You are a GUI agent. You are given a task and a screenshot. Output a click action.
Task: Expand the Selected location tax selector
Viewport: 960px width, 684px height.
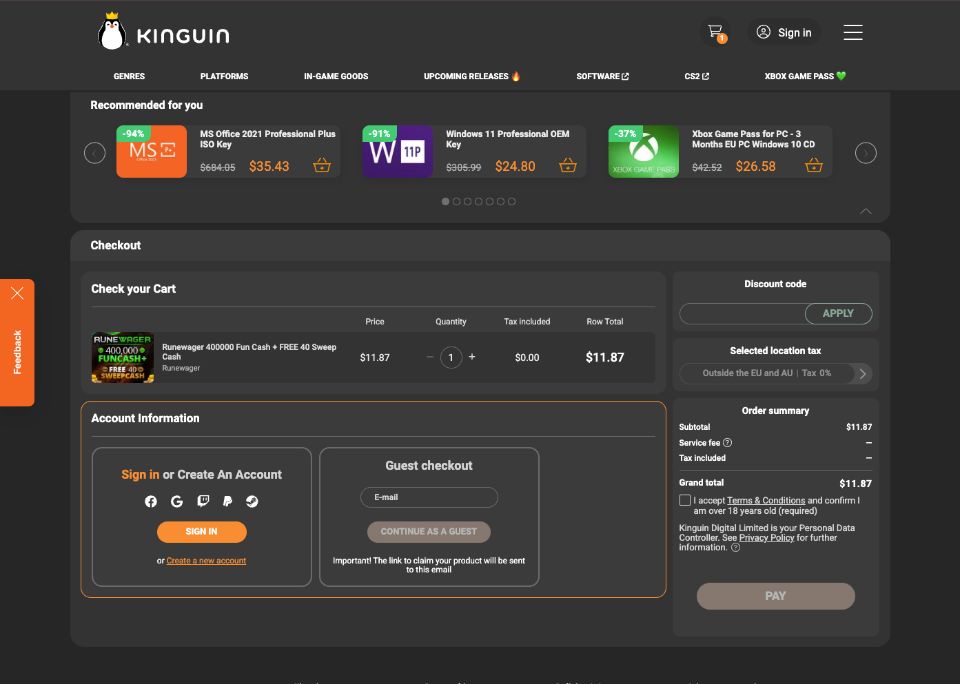(861, 374)
